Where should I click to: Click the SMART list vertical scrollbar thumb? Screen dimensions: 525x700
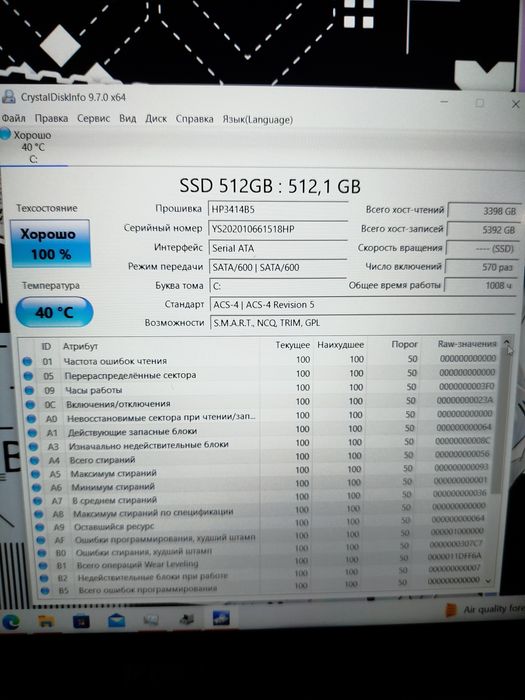502,420
